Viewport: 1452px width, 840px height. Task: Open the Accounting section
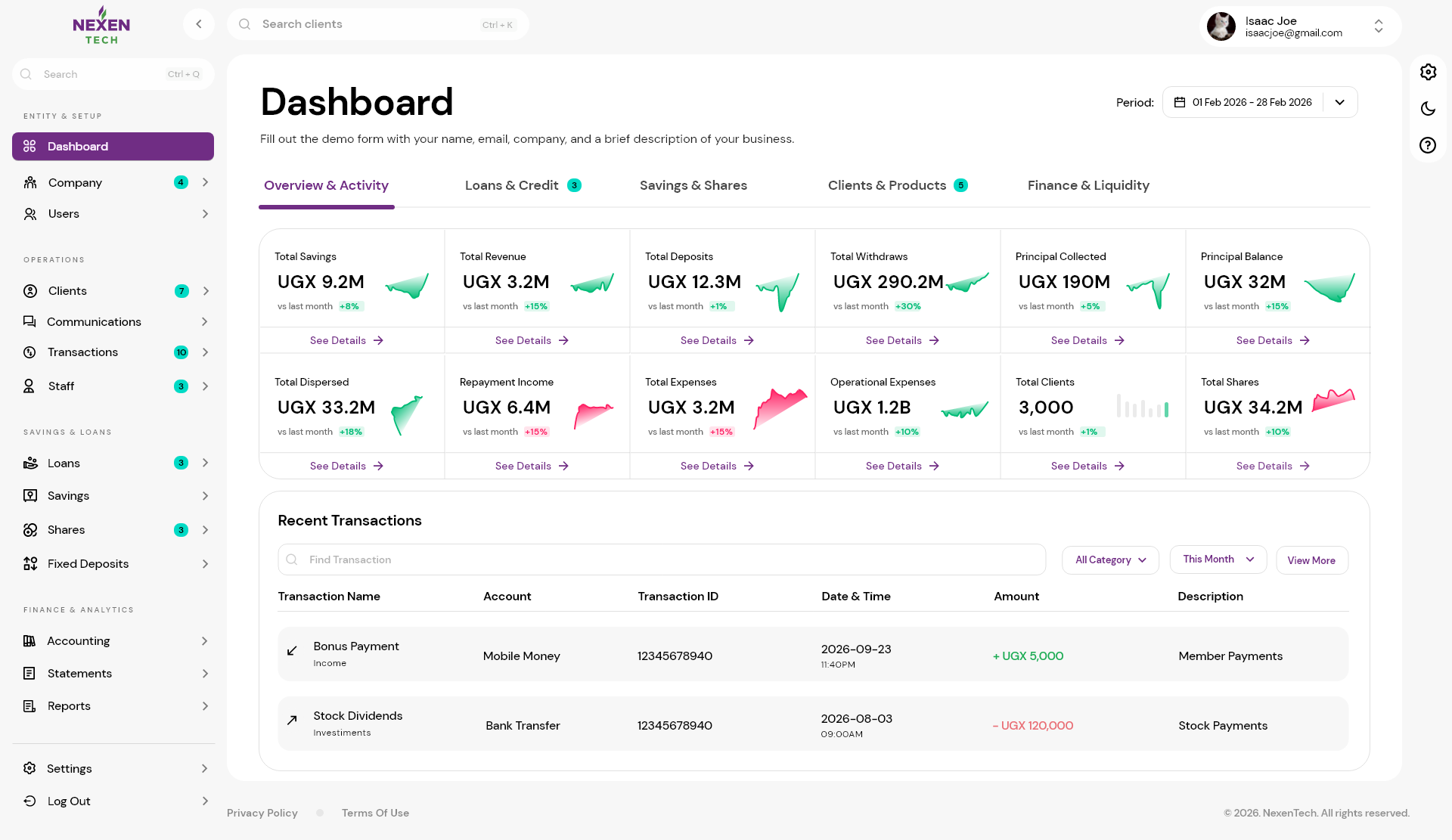(78, 640)
